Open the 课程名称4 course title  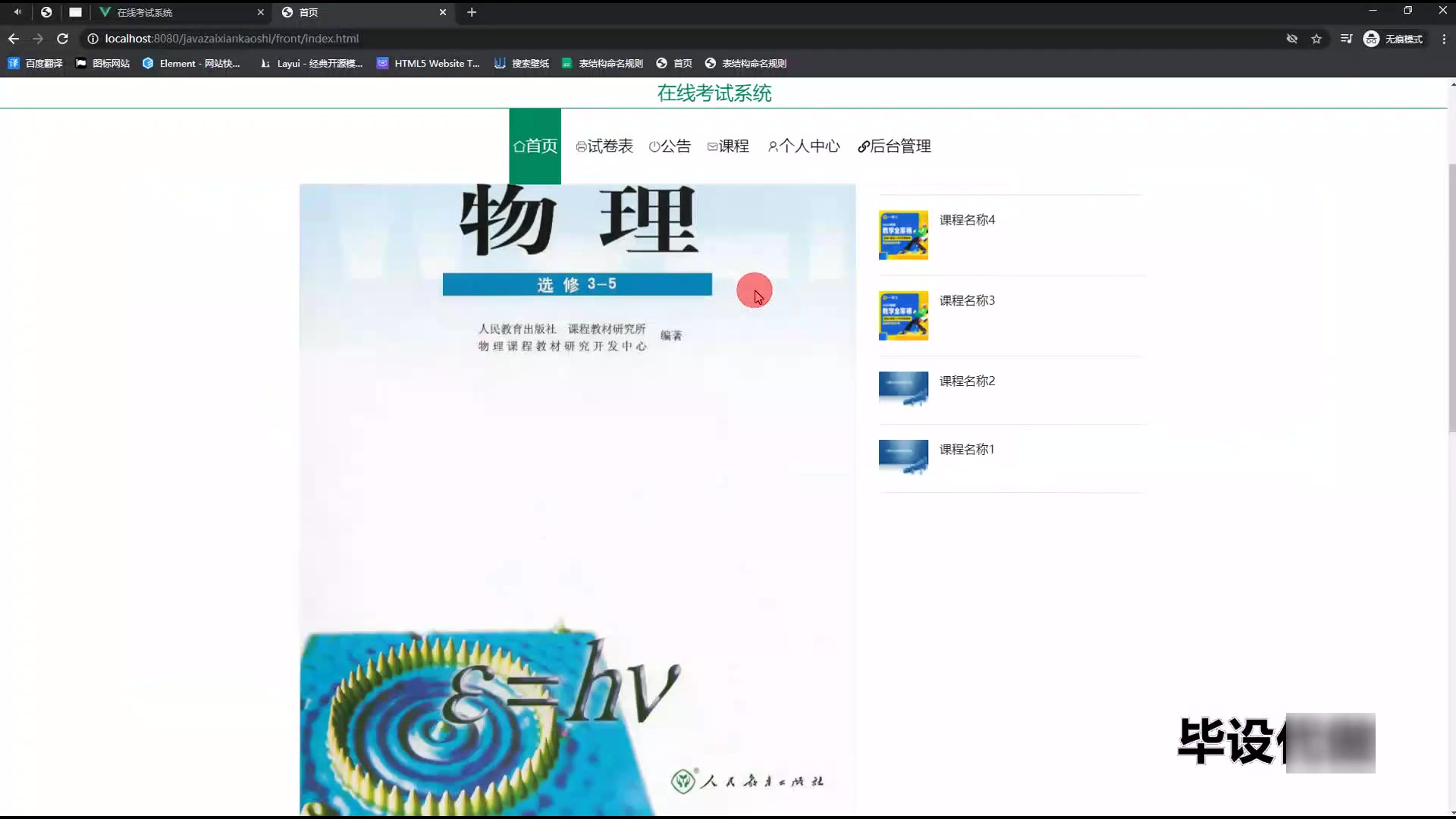tap(967, 220)
